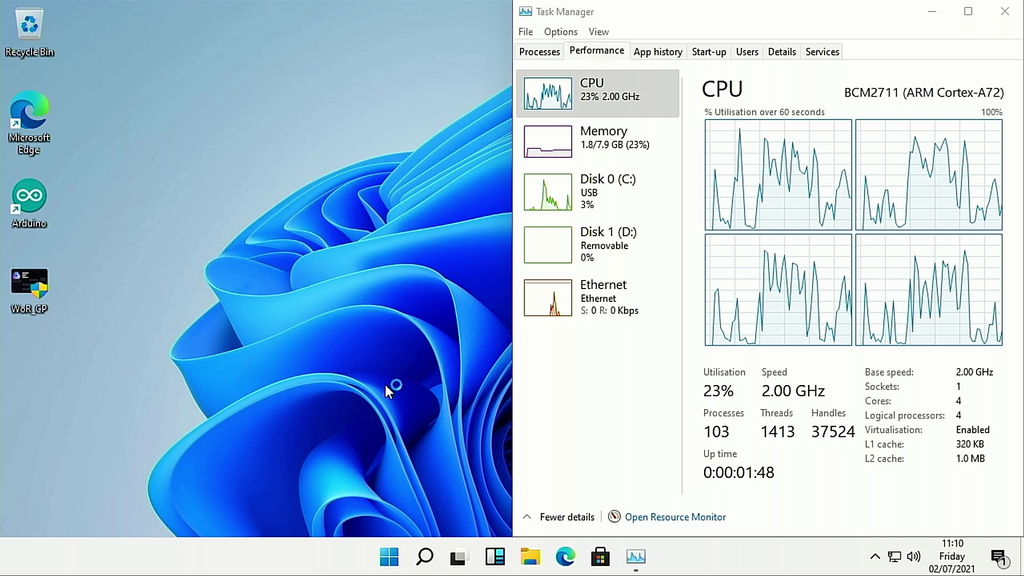
Task: Switch to the Services tab
Action: point(821,51)
